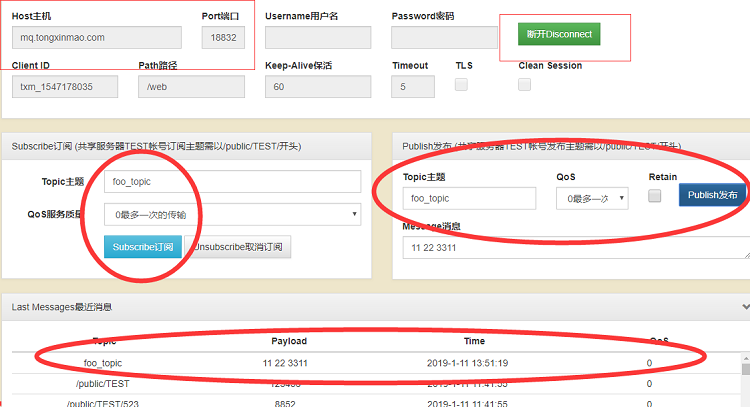Click the green Disconnect button

559,34
